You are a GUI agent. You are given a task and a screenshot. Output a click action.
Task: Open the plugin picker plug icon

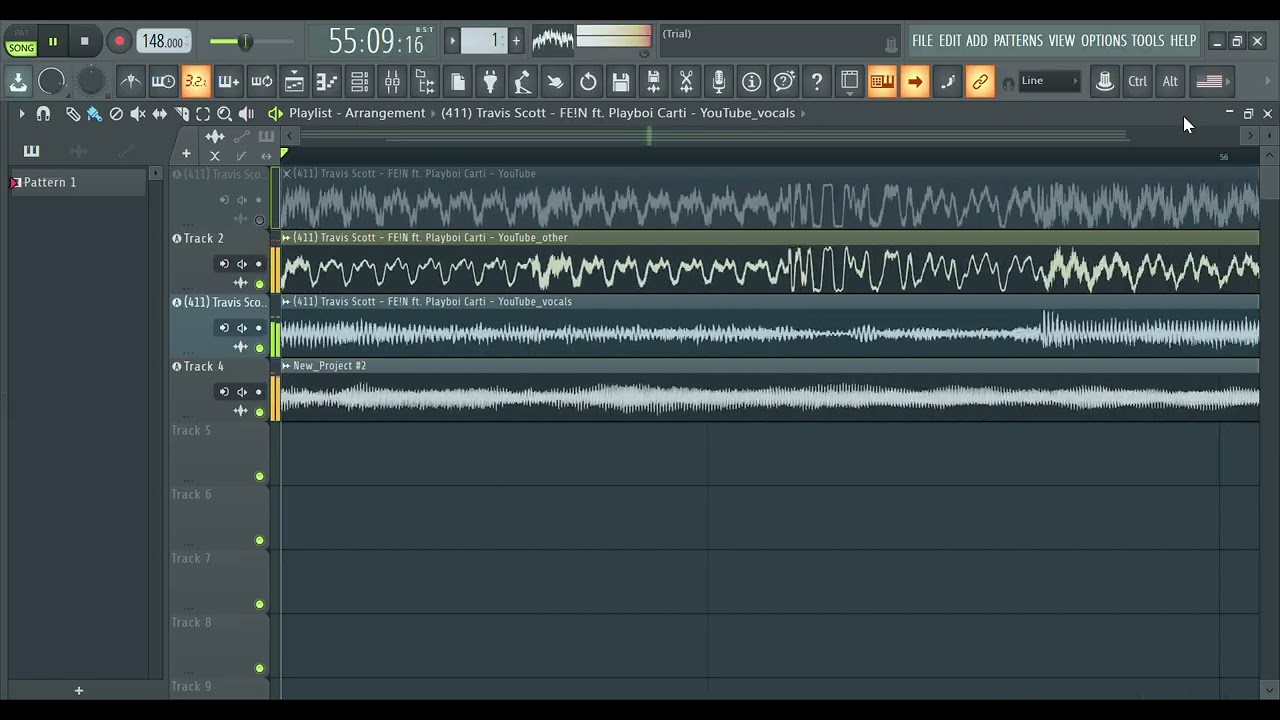(x=490, y=81)
